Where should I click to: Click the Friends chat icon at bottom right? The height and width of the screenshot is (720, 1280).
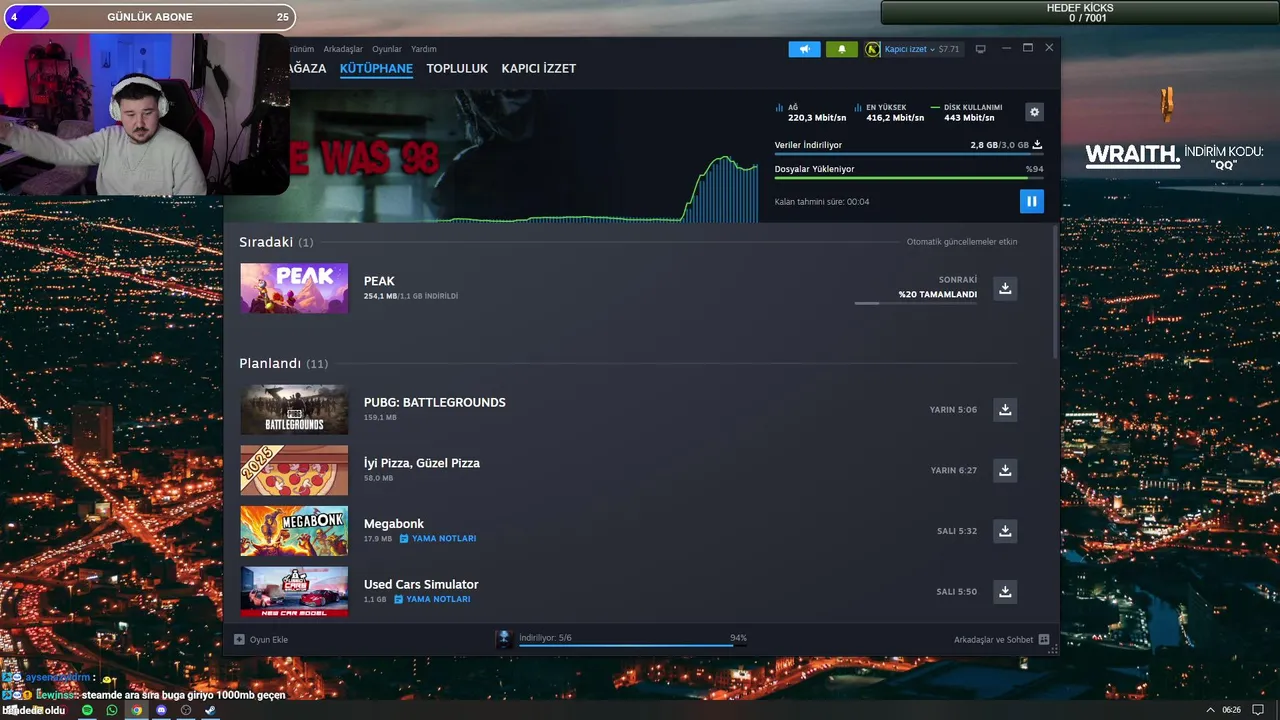(1044, 639)
